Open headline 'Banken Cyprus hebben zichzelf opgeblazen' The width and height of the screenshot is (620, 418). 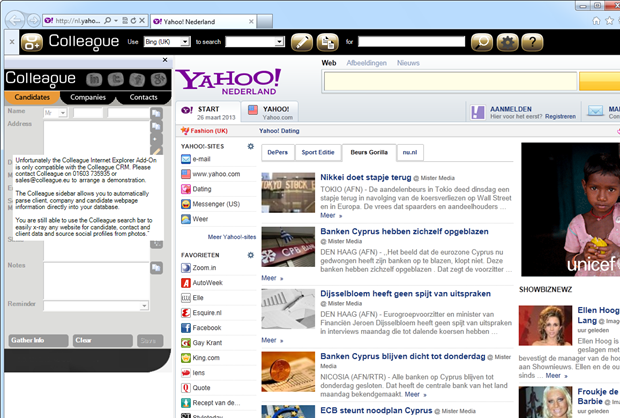click(404, 231)
